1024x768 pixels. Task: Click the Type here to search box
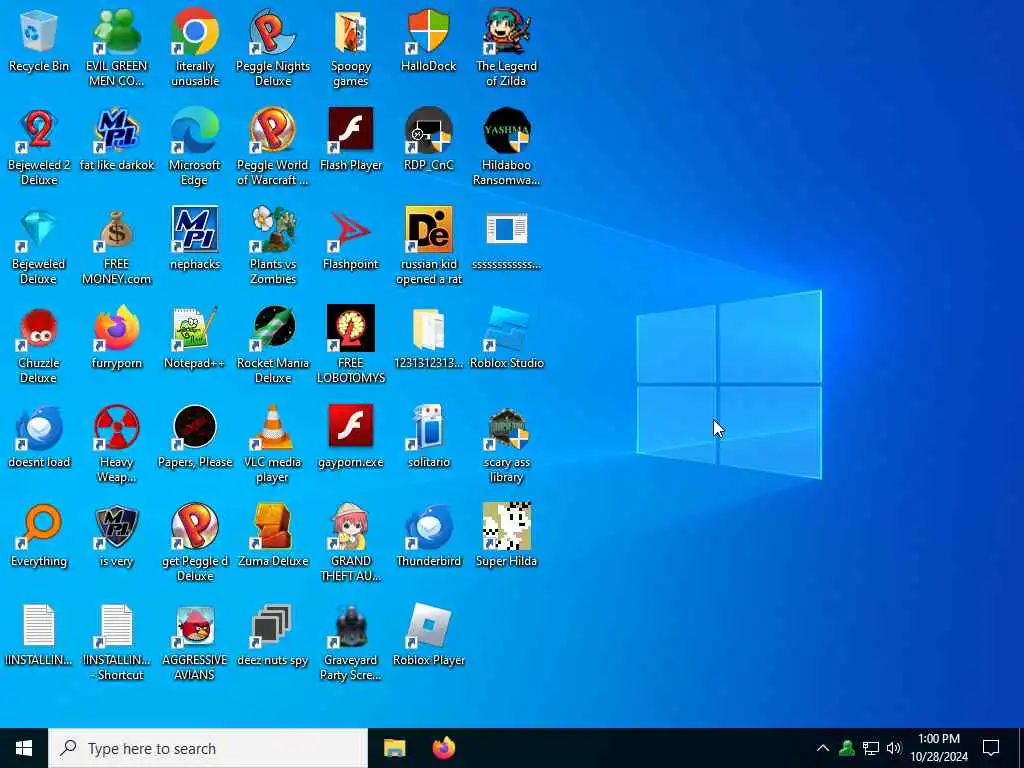[208, 748]
